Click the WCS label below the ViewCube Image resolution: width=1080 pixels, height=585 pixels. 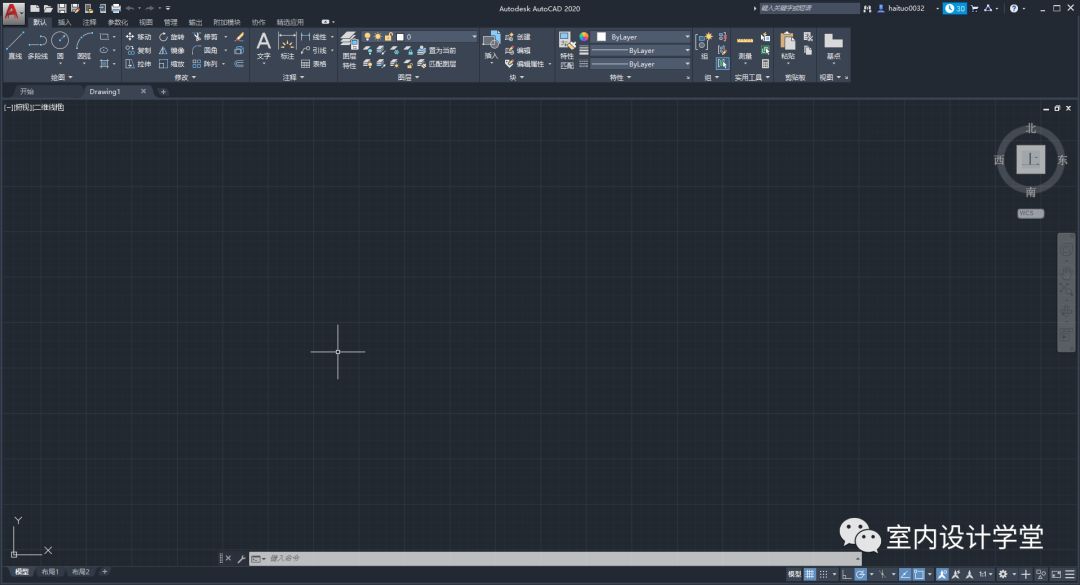(x=1029, y=213)
